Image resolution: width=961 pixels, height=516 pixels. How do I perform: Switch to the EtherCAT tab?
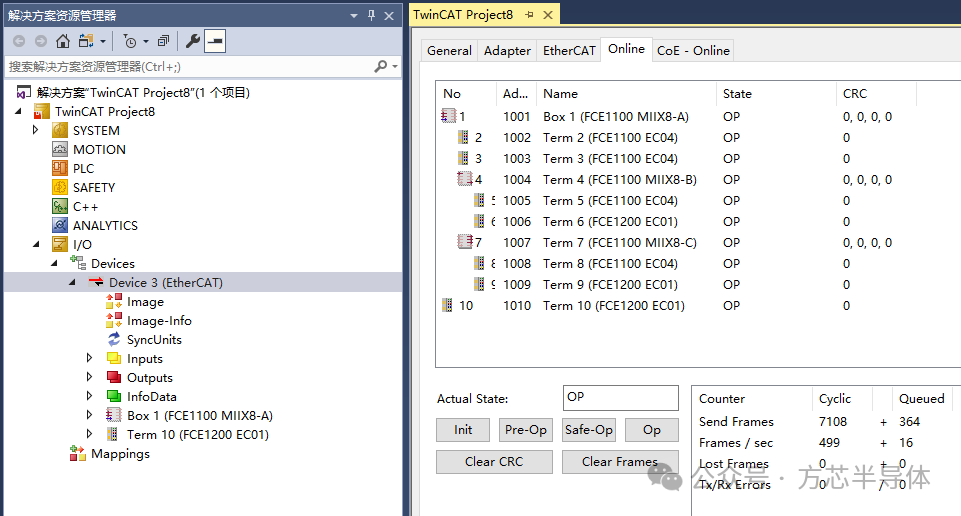point(569,50)
